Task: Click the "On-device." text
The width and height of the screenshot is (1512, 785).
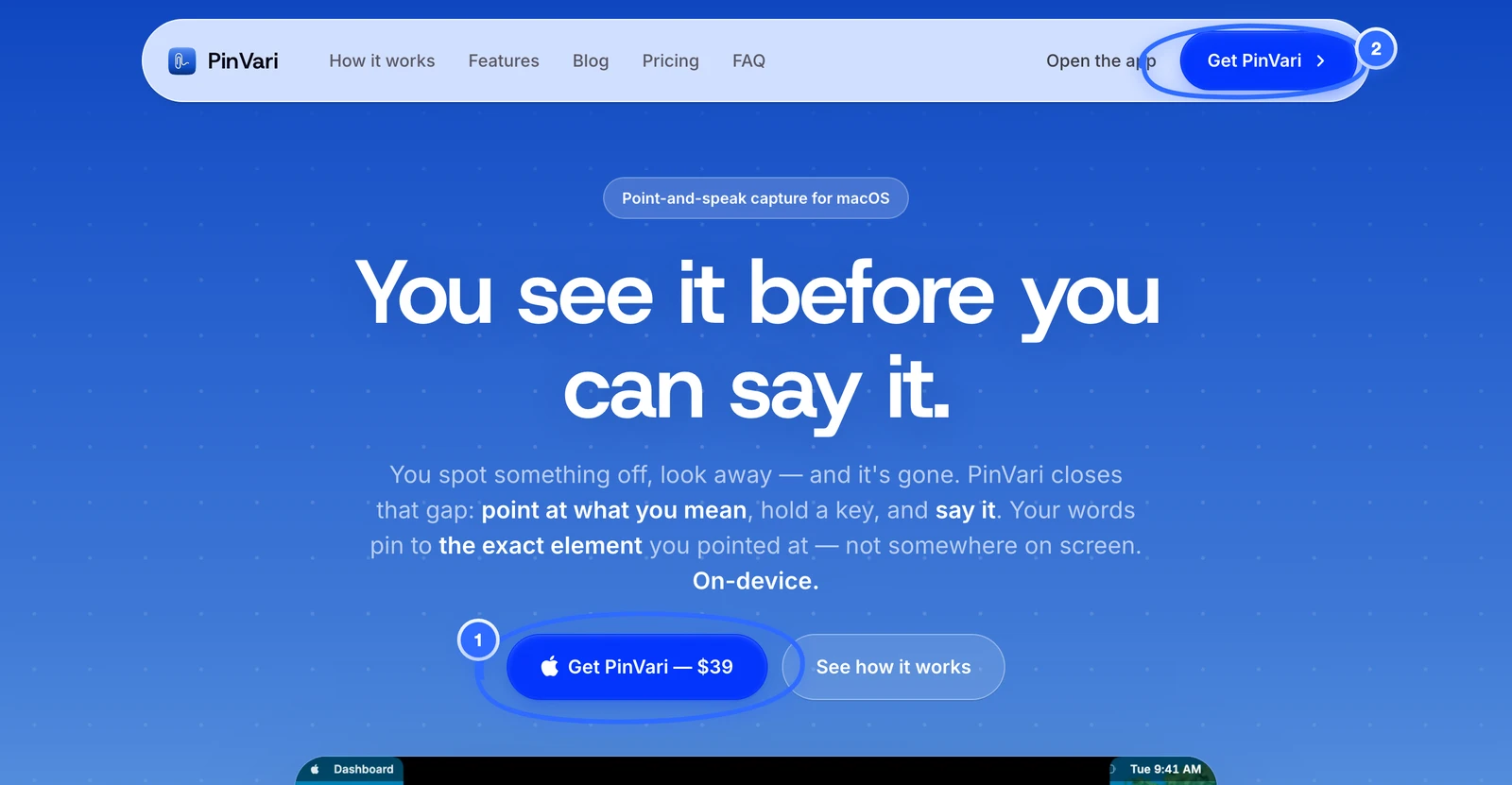Action: [x=756, y=581]
